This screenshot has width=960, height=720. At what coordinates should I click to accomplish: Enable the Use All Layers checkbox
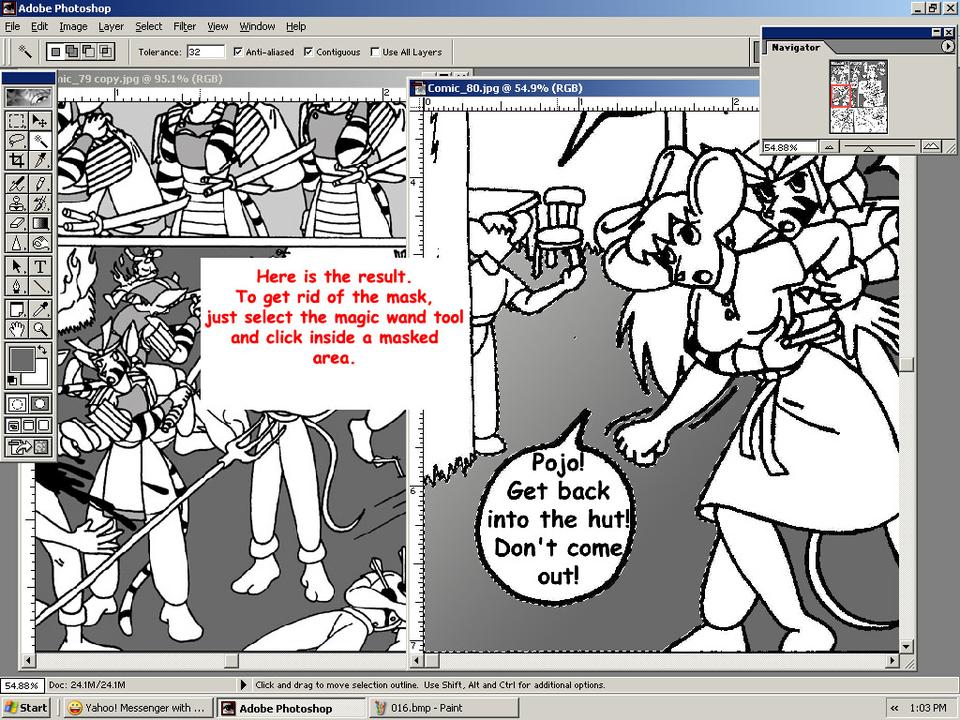(x=375, y=52)
